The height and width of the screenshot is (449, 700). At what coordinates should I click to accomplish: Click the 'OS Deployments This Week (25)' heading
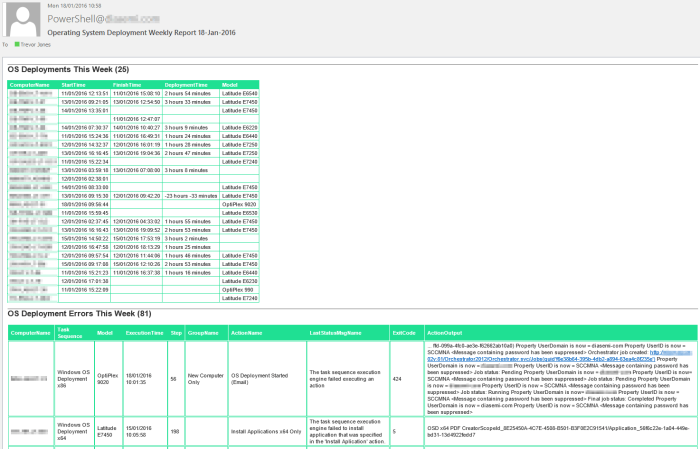pyautogui.click(x=68, y=69)
